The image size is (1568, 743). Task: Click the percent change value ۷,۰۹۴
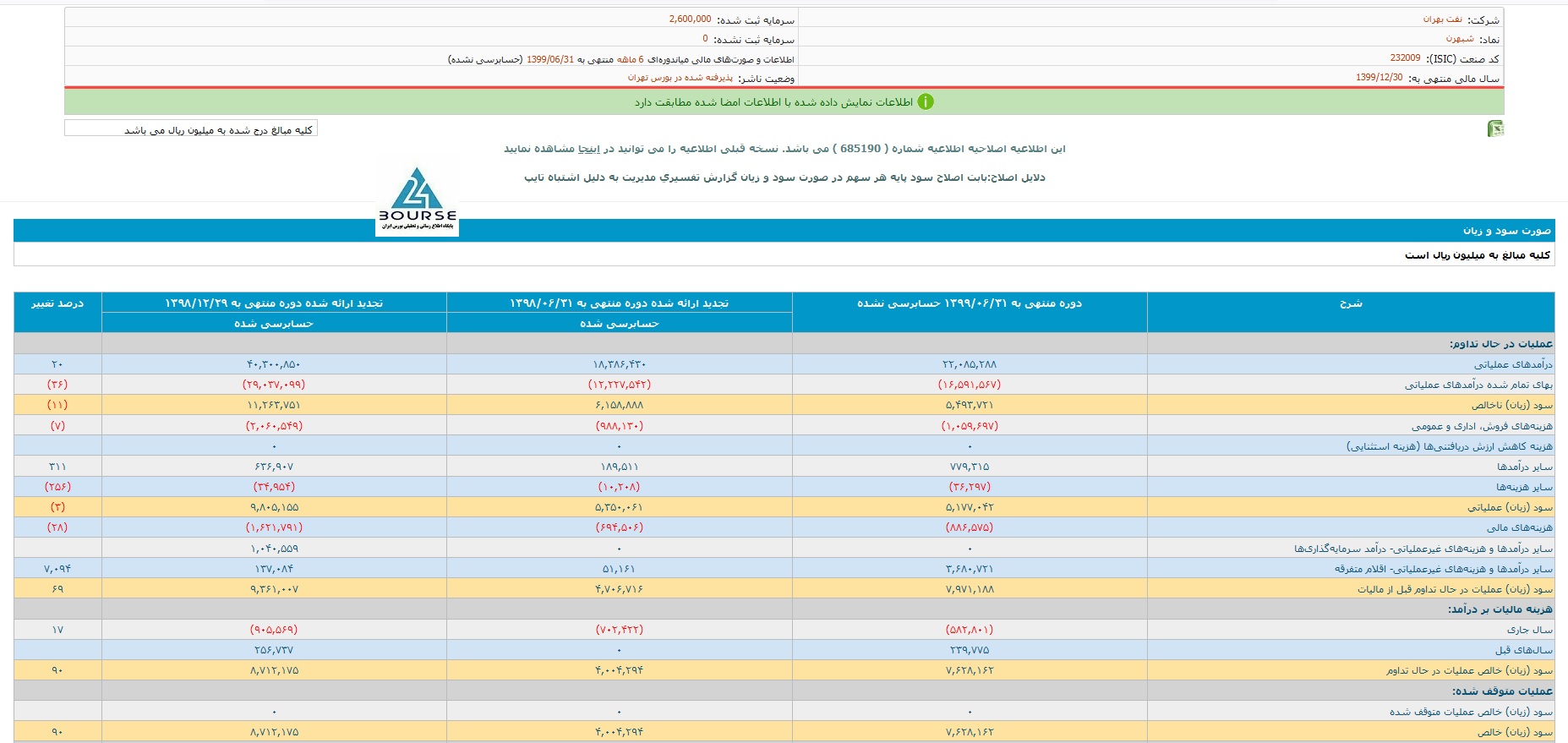[57, 569]
